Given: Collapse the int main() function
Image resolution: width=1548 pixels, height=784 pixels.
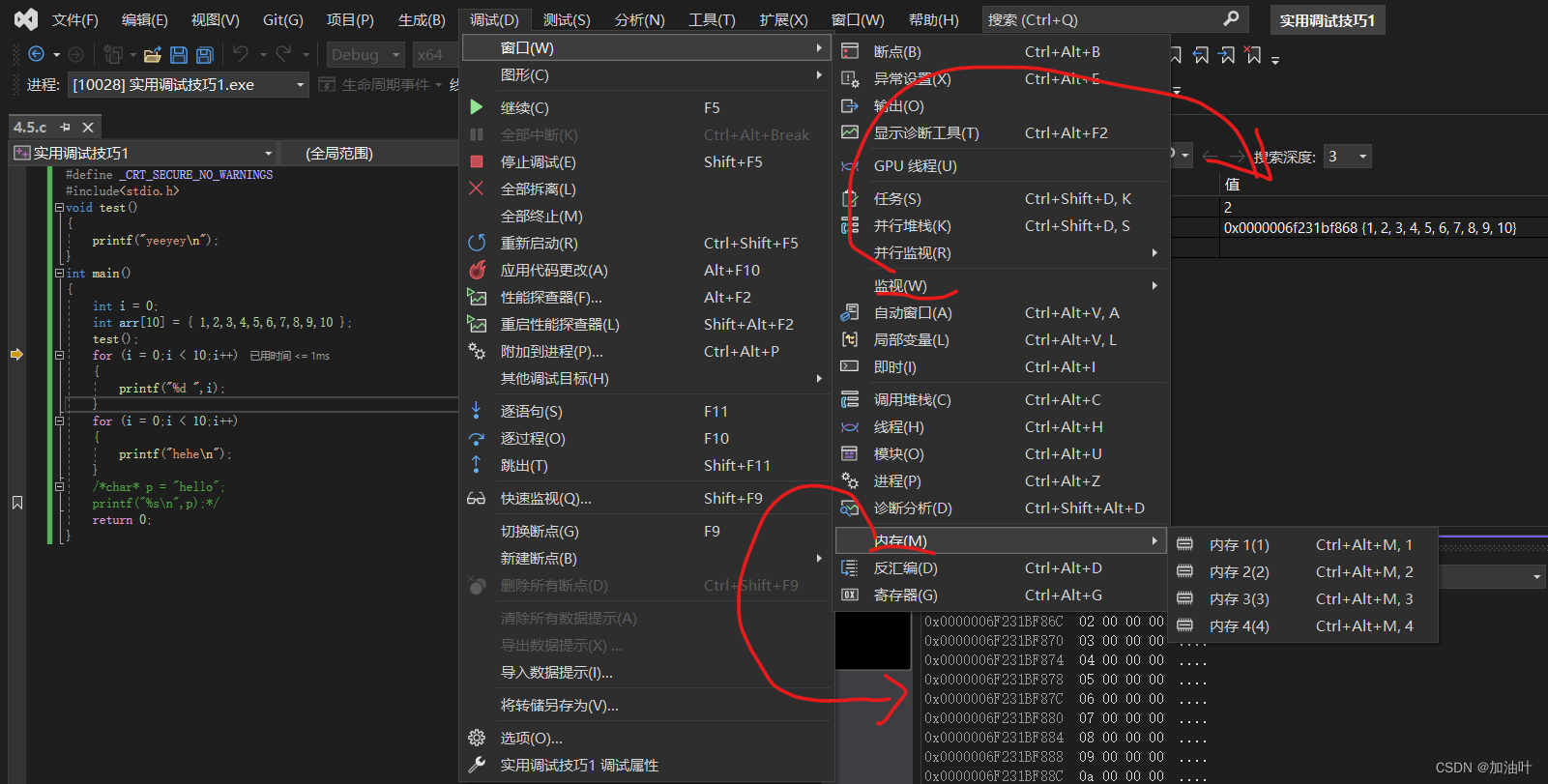Looking at the screenshot, I should 60,273.
